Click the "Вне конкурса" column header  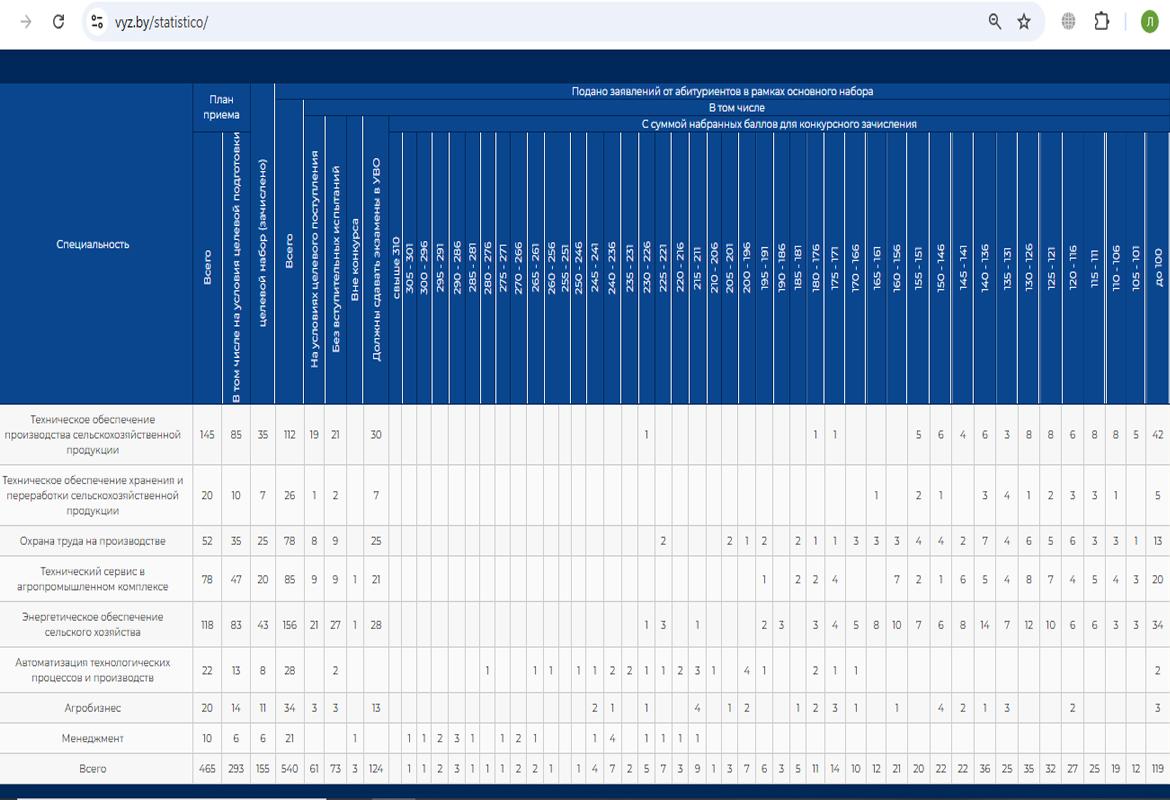pos(355,260)
